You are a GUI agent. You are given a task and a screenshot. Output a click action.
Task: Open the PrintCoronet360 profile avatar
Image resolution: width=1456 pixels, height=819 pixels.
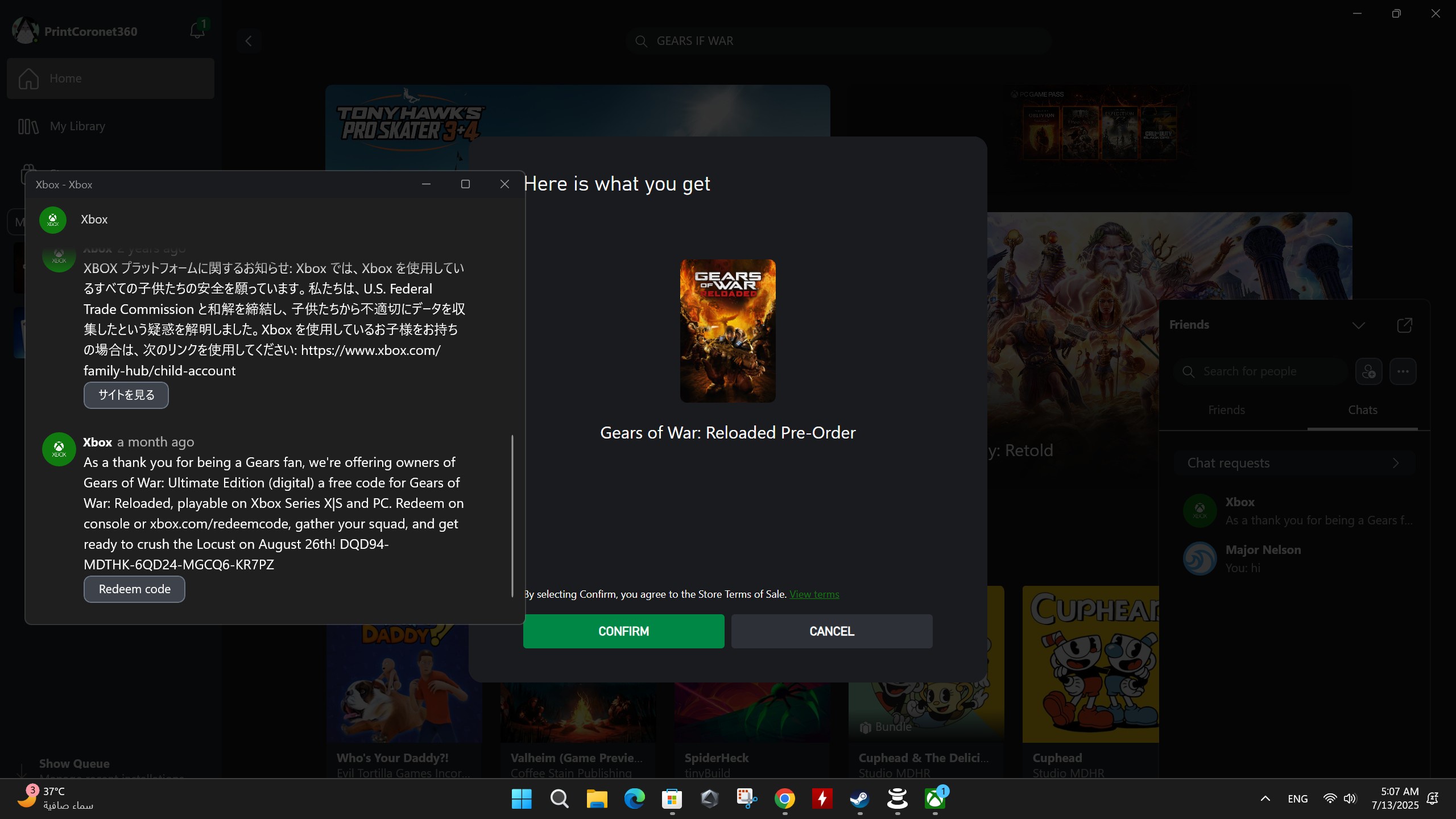[x=25, y=31]
